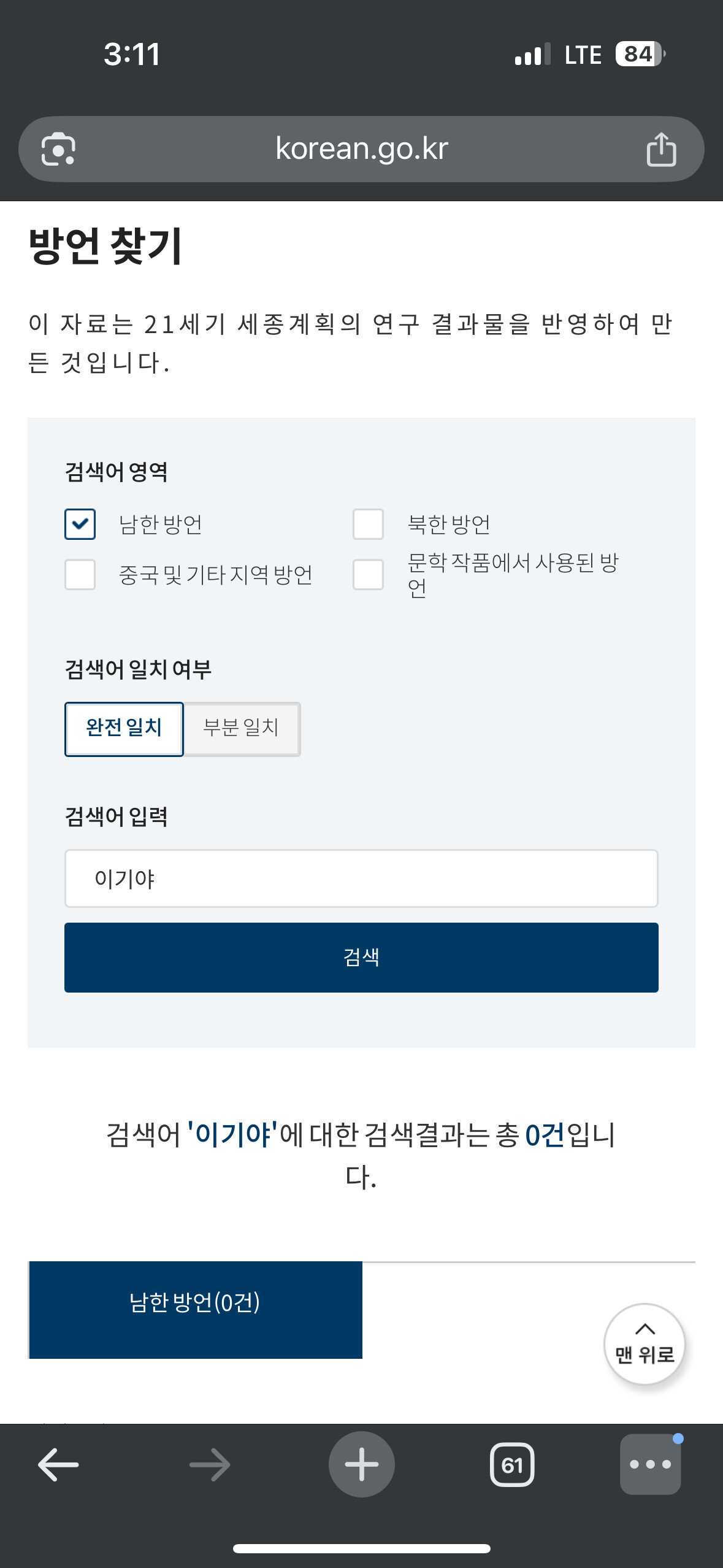Tap the forward arrow icon
The image size is (723, 1568).
(210, 1464)
